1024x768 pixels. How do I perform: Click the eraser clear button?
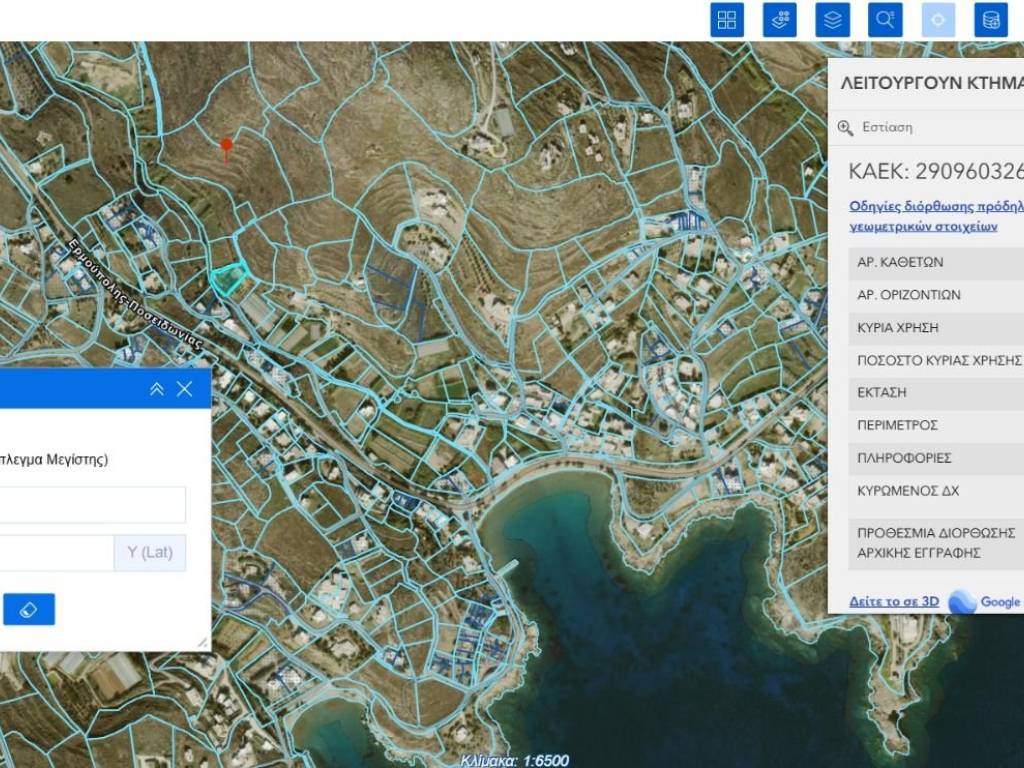pos(29,609)
